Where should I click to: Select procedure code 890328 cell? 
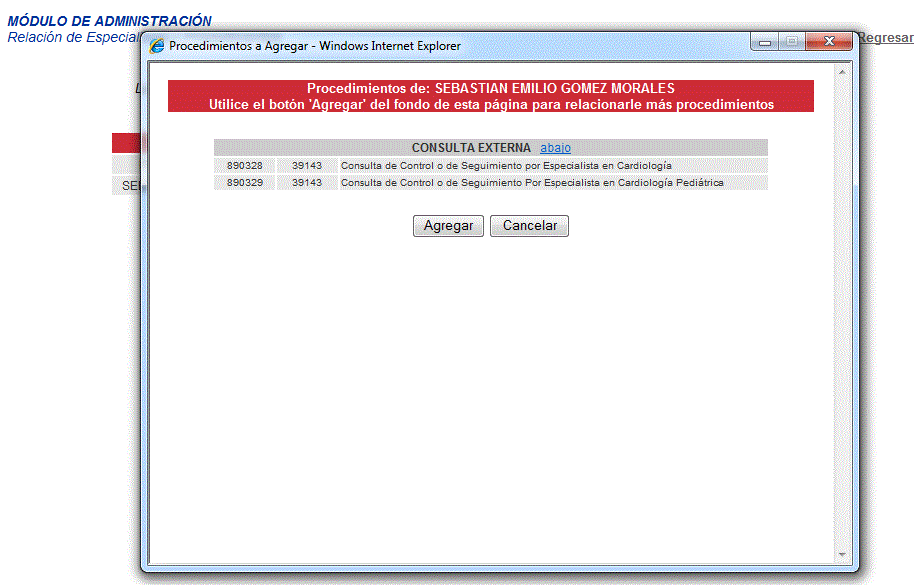coord(244,165)
